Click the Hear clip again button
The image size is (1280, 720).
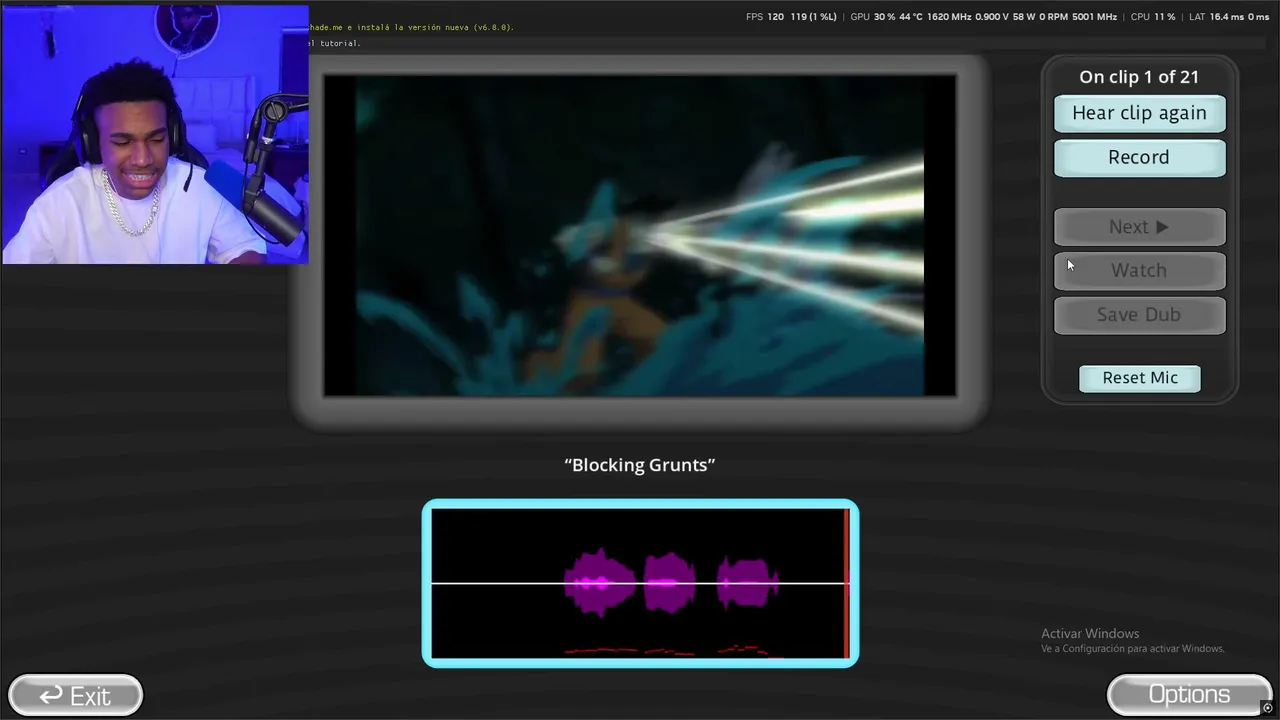coord(1139,113)
